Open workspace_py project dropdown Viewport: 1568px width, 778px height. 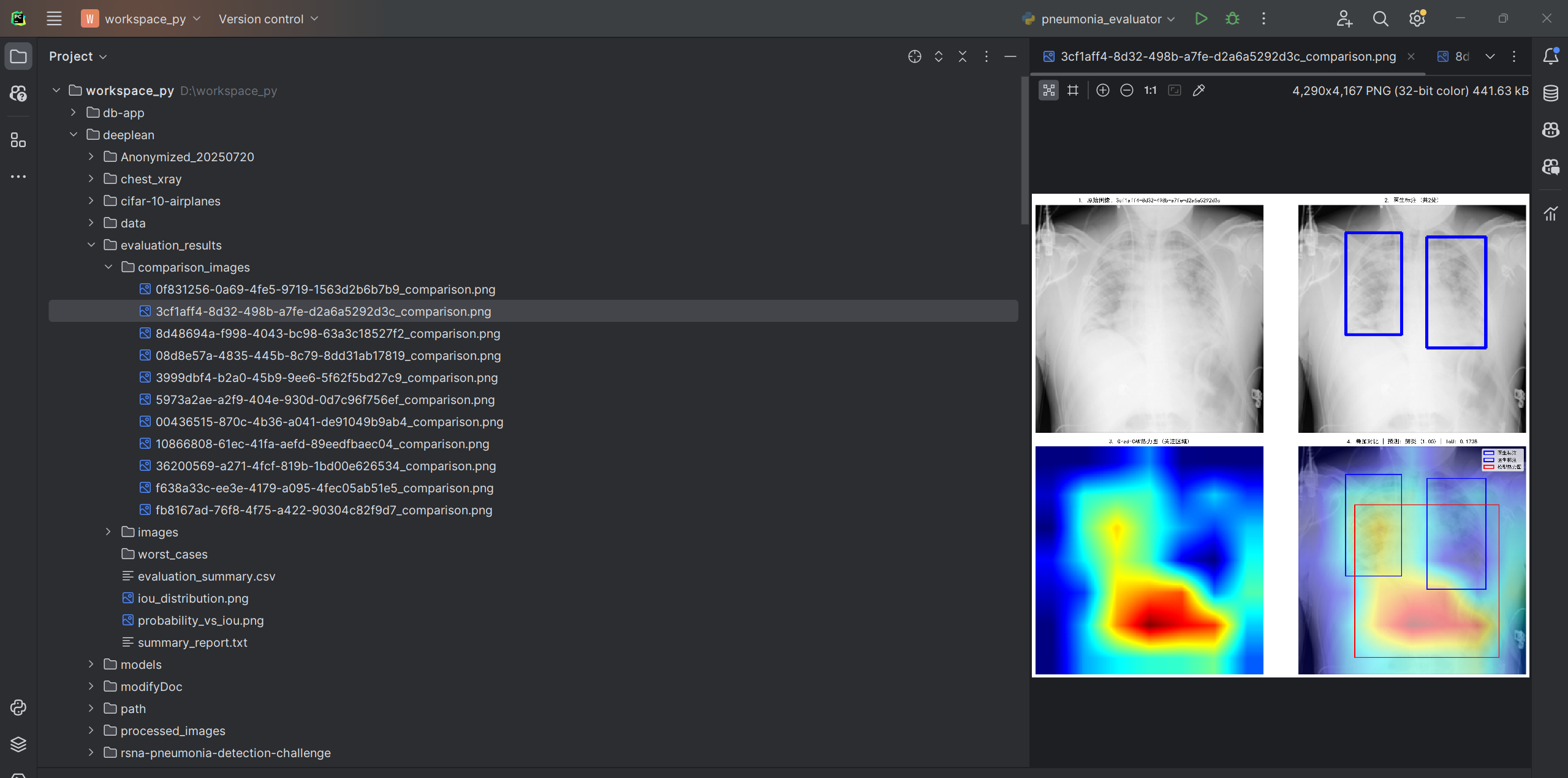point(141,18)
